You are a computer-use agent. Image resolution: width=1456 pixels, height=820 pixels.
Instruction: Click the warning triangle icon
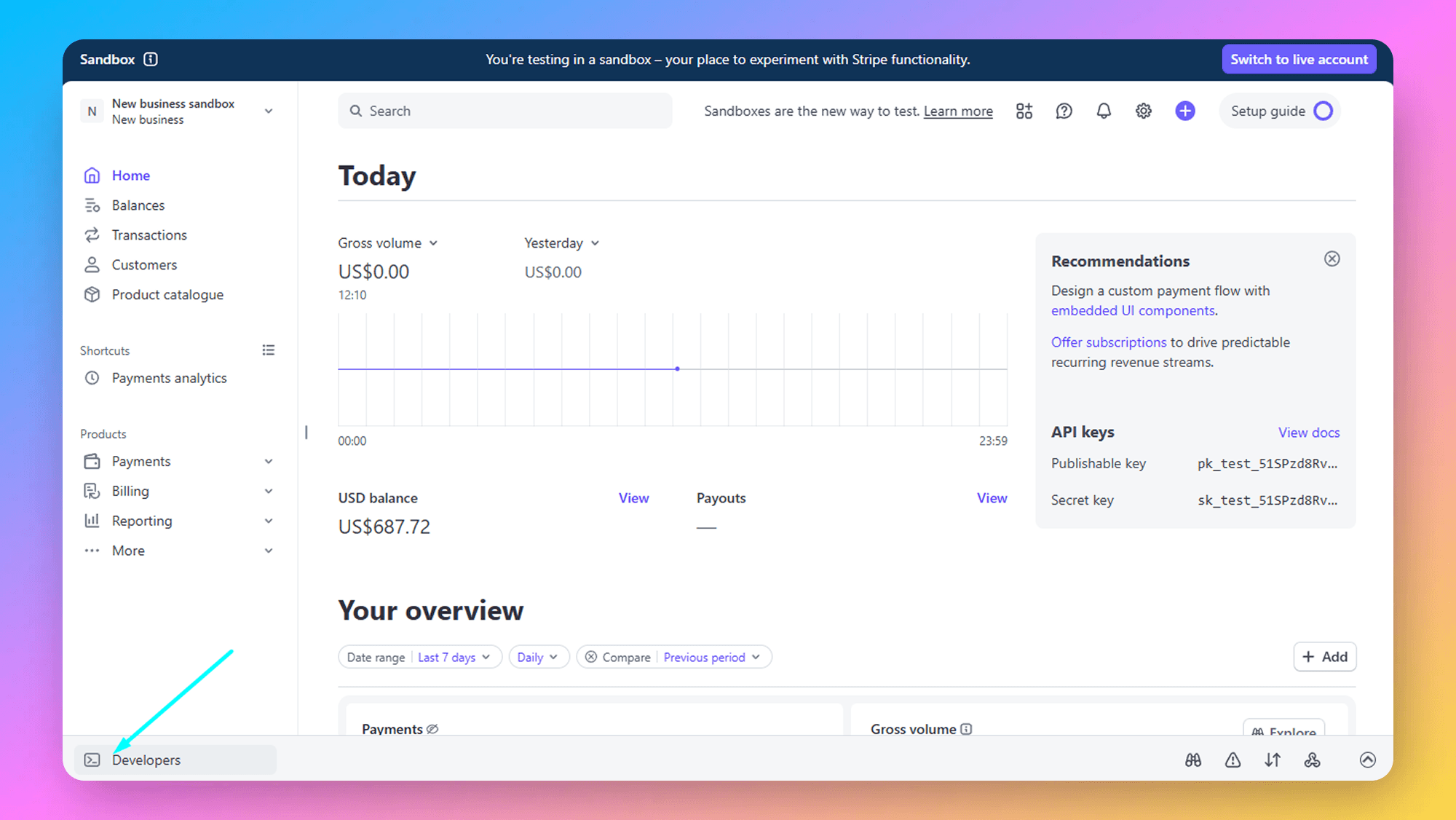tap(1233, 760)
